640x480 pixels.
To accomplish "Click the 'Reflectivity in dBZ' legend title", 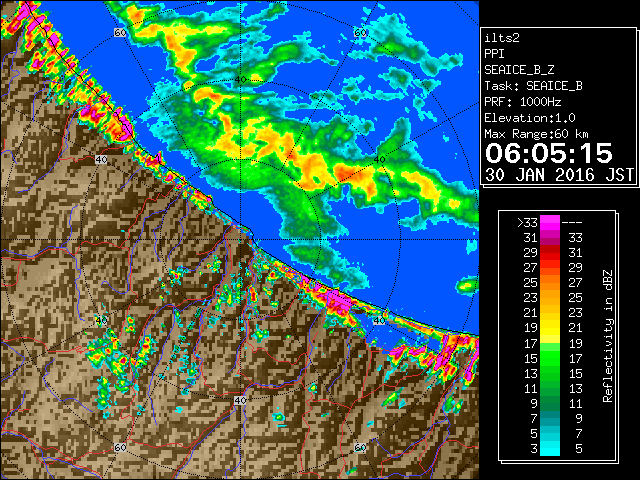I will [x=608, y=336].
